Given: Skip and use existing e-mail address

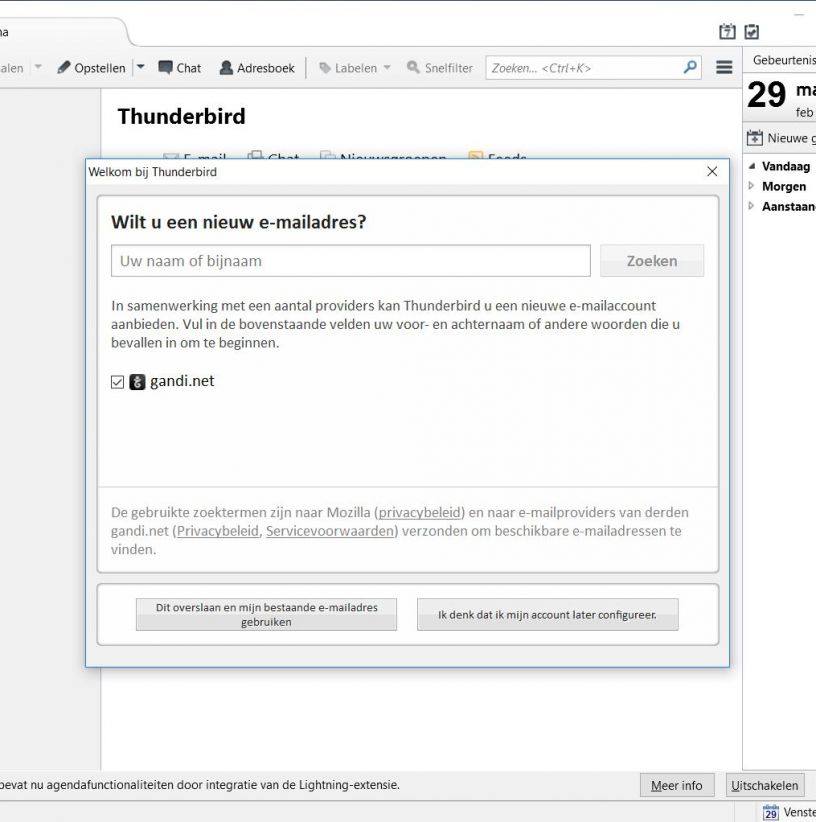Looking at the screenshot, I should point(266,614).
